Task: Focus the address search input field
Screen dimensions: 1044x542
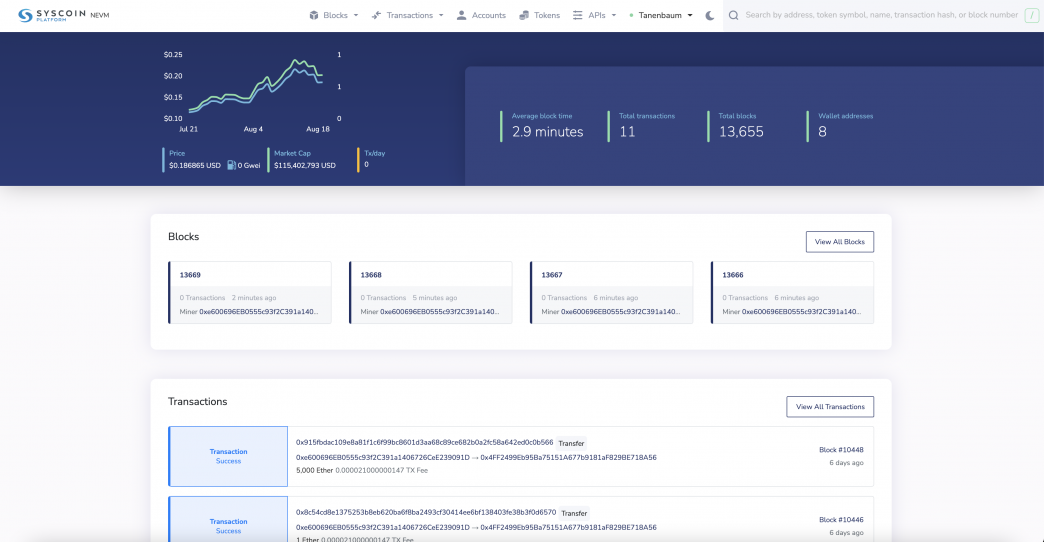Action: coord(880,16)
